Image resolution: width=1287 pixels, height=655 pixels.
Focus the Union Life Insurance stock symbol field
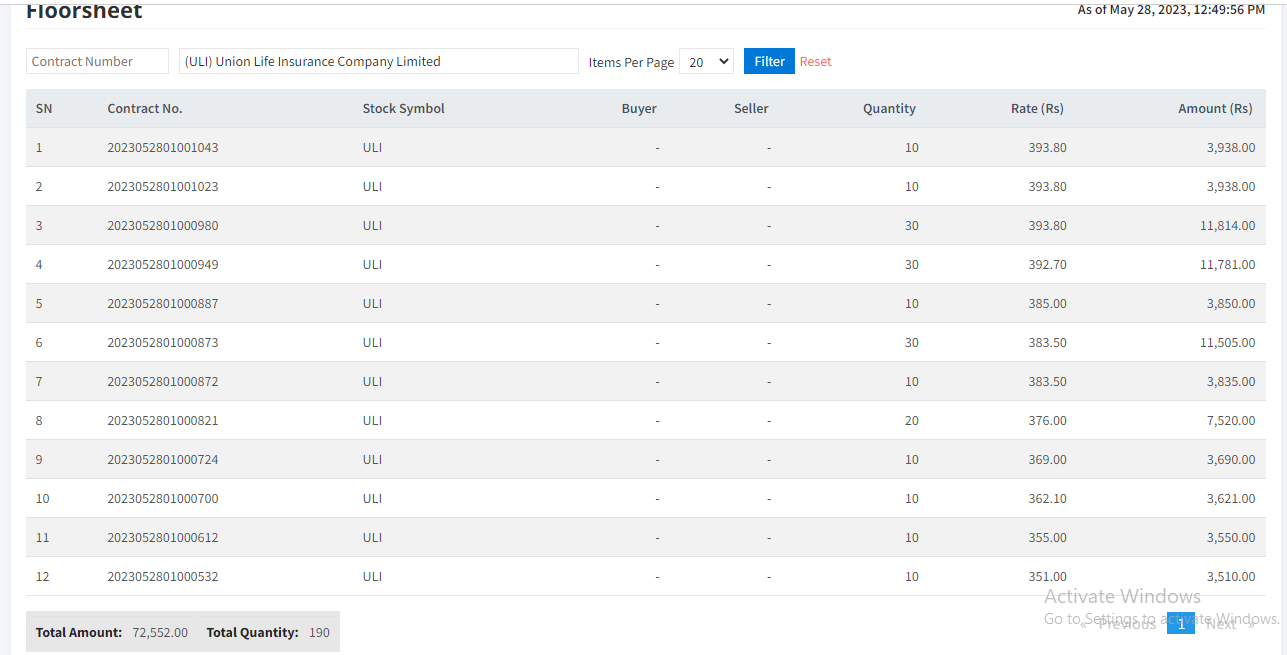[378, 61]
